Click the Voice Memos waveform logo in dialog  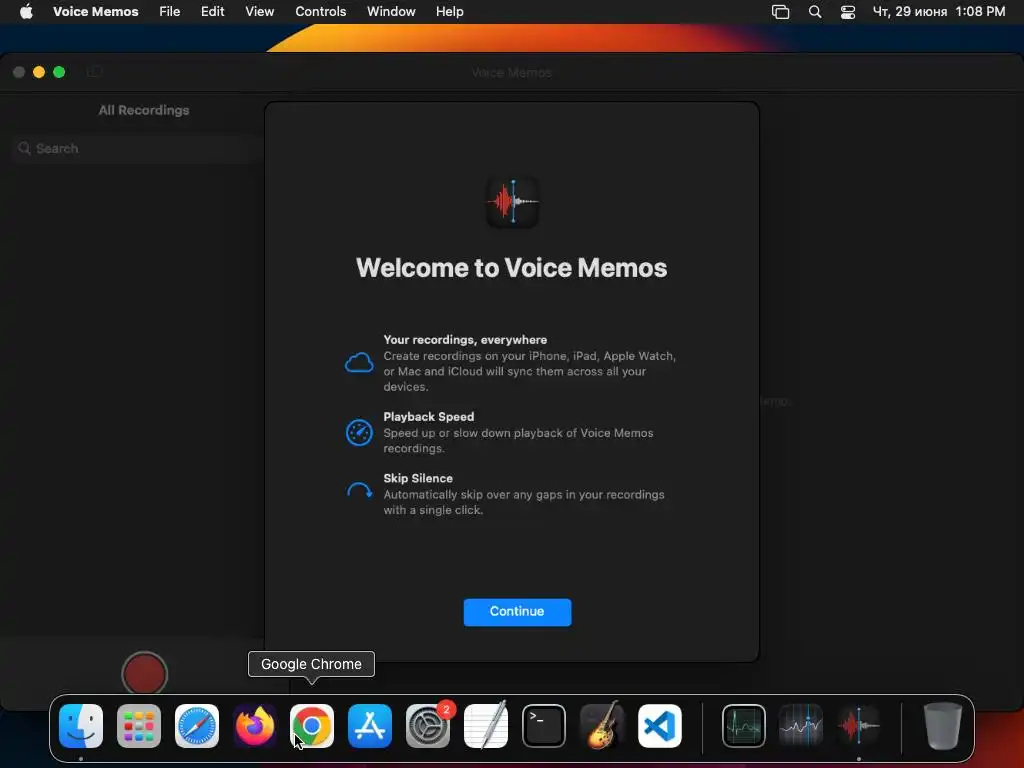513,202
